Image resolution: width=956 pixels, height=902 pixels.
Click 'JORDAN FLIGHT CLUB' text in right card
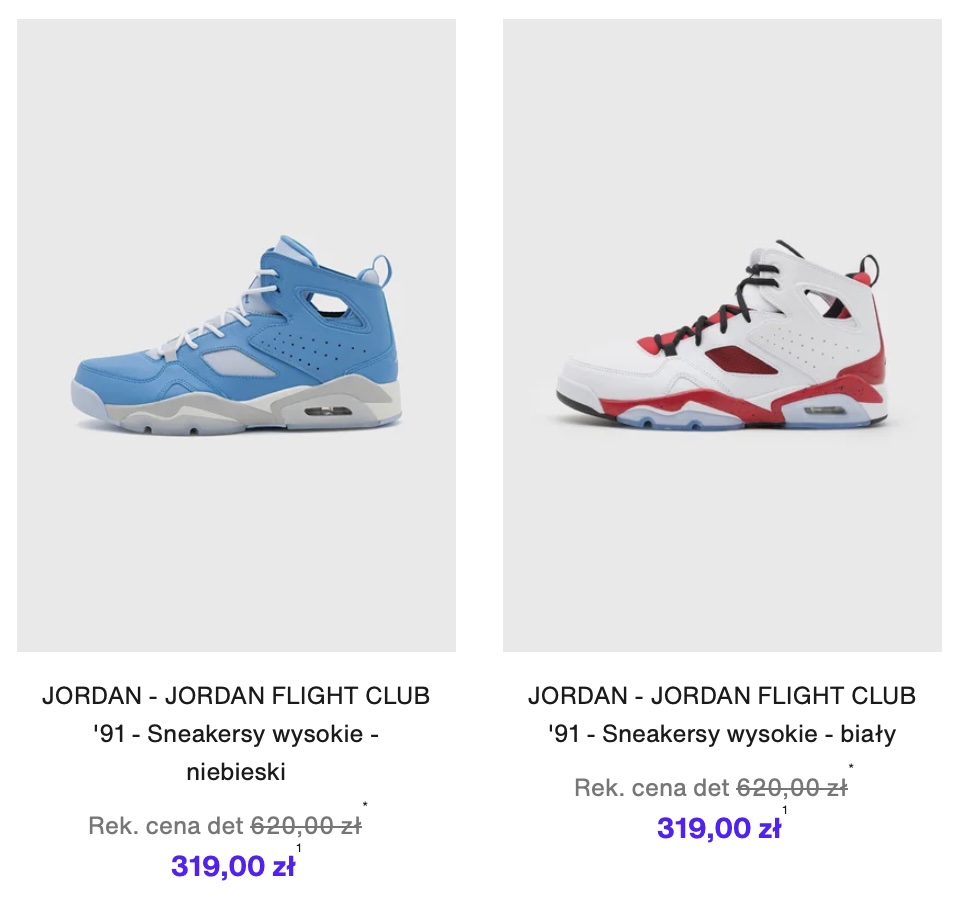point(783,696)
